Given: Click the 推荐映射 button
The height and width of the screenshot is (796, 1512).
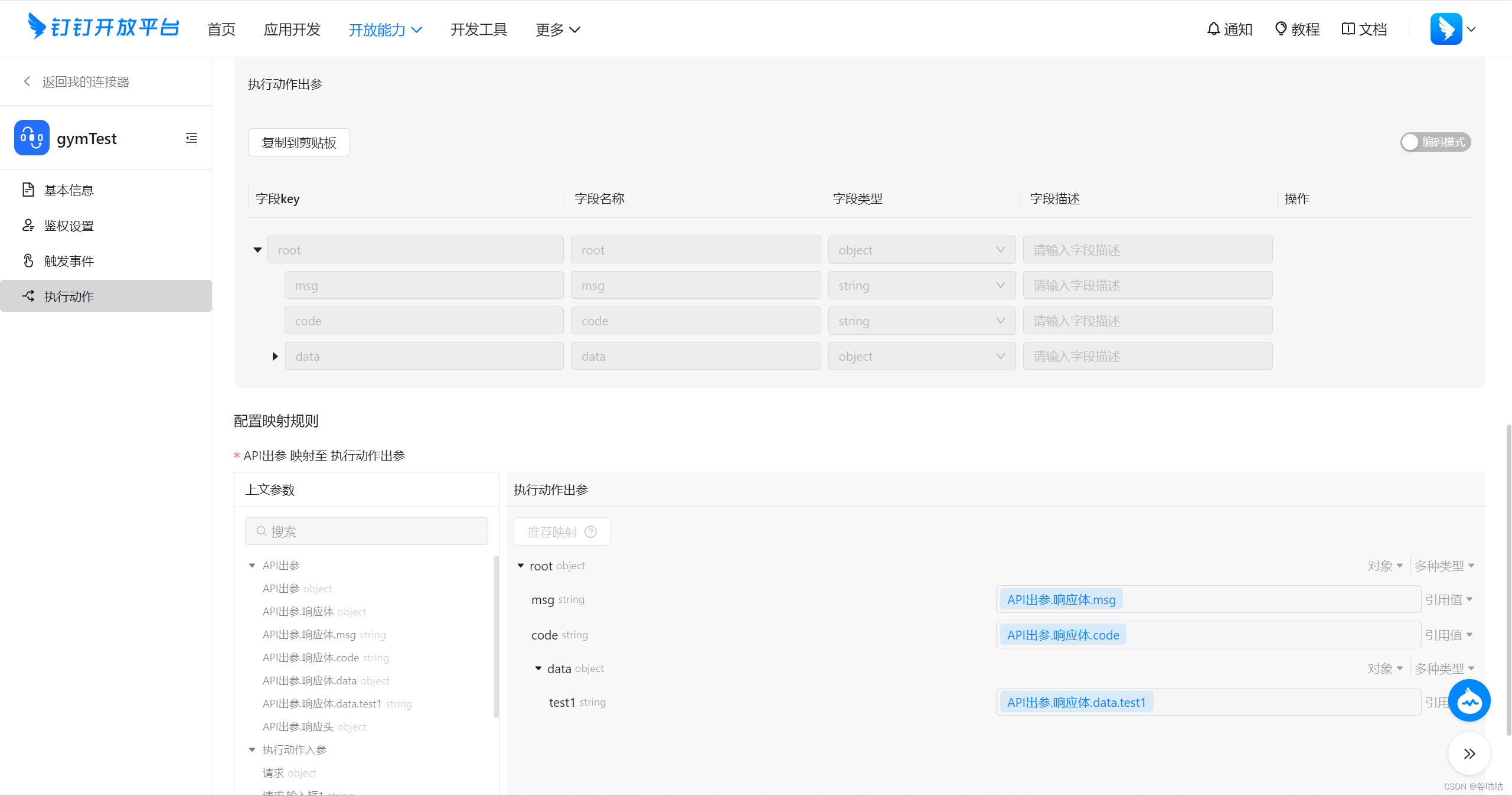Looking at the screenshot, I should [x=561, y=532].
